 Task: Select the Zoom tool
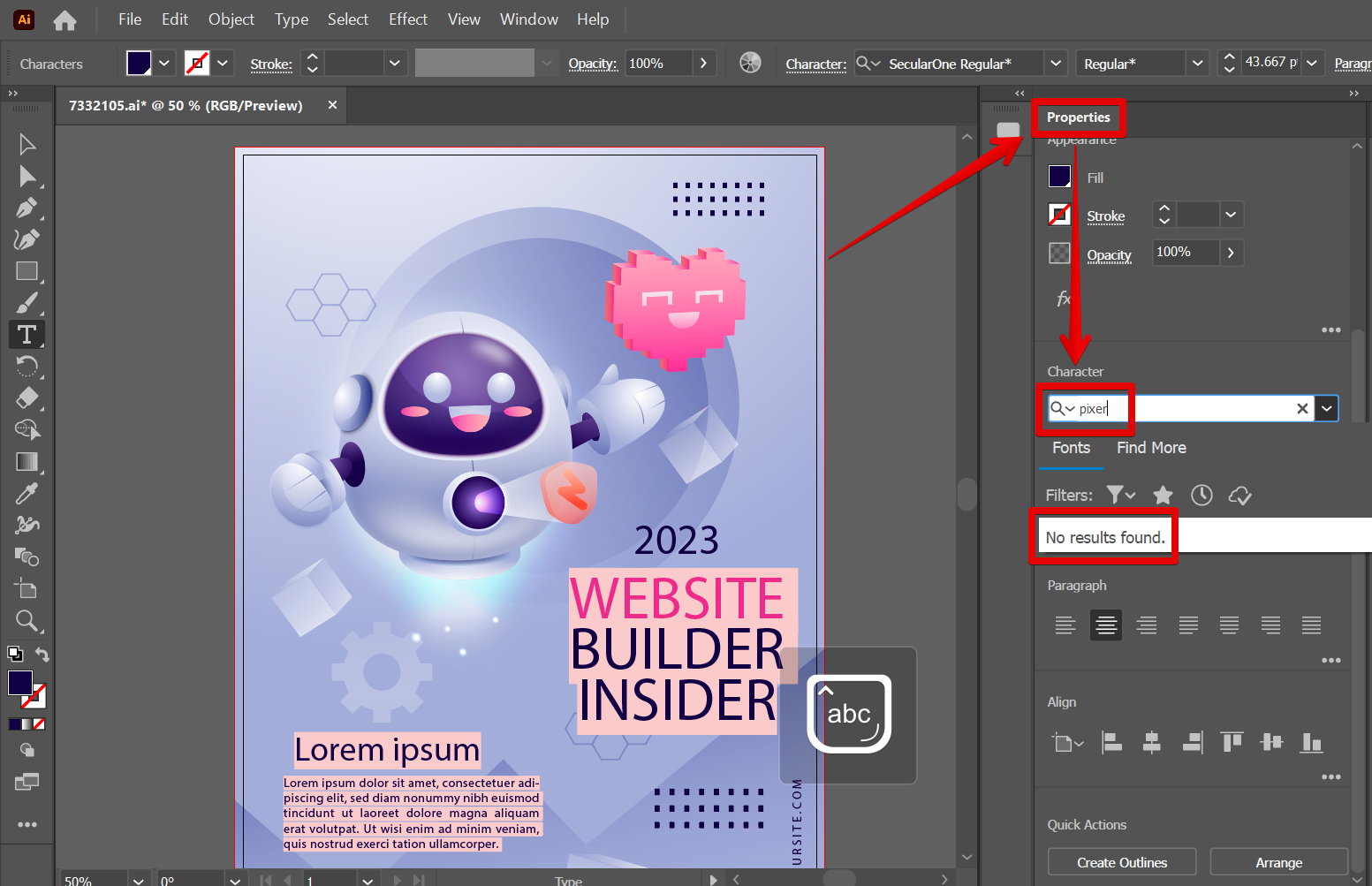[27, 621]
